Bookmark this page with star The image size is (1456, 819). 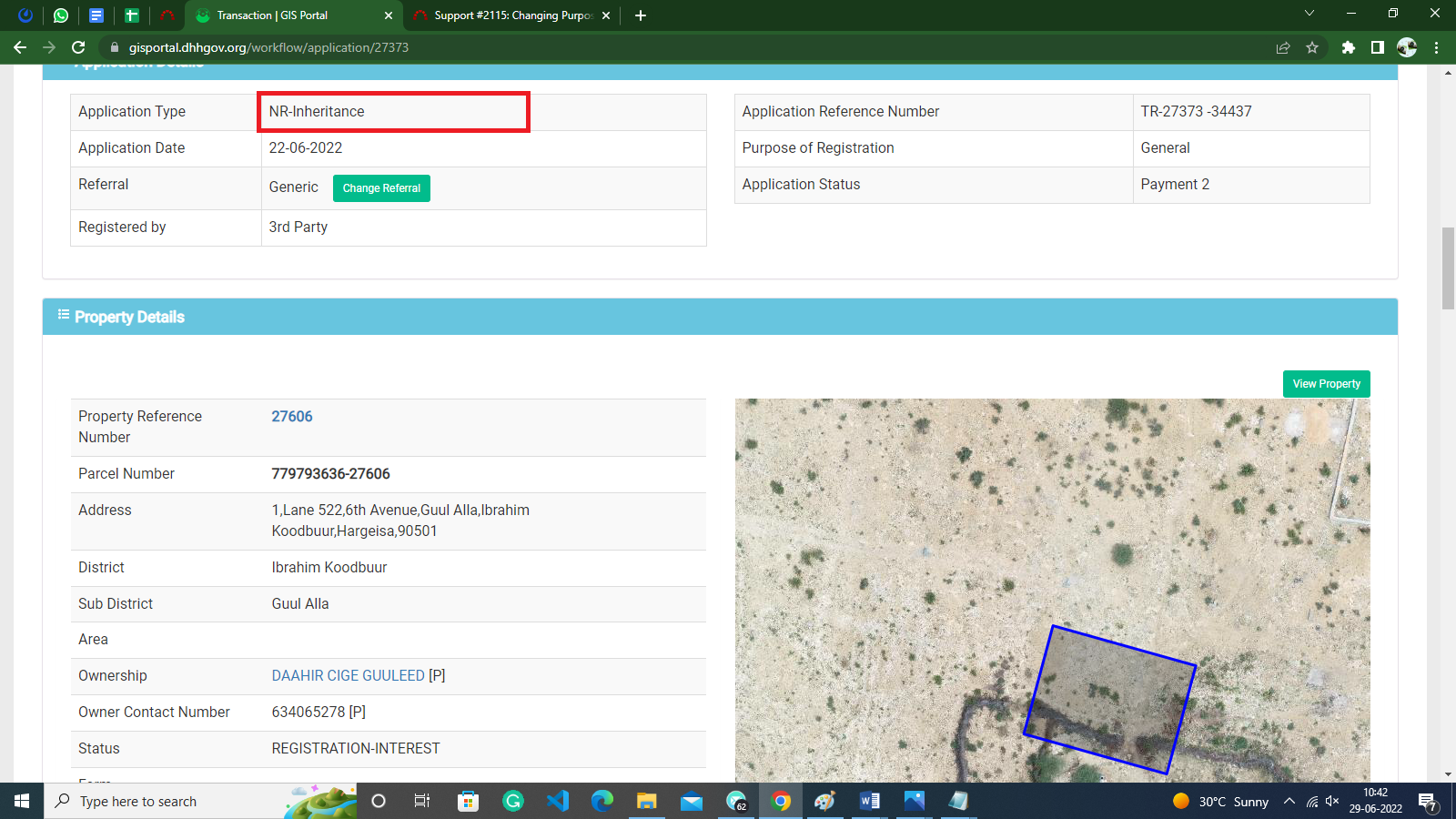tap(1312, 47)
